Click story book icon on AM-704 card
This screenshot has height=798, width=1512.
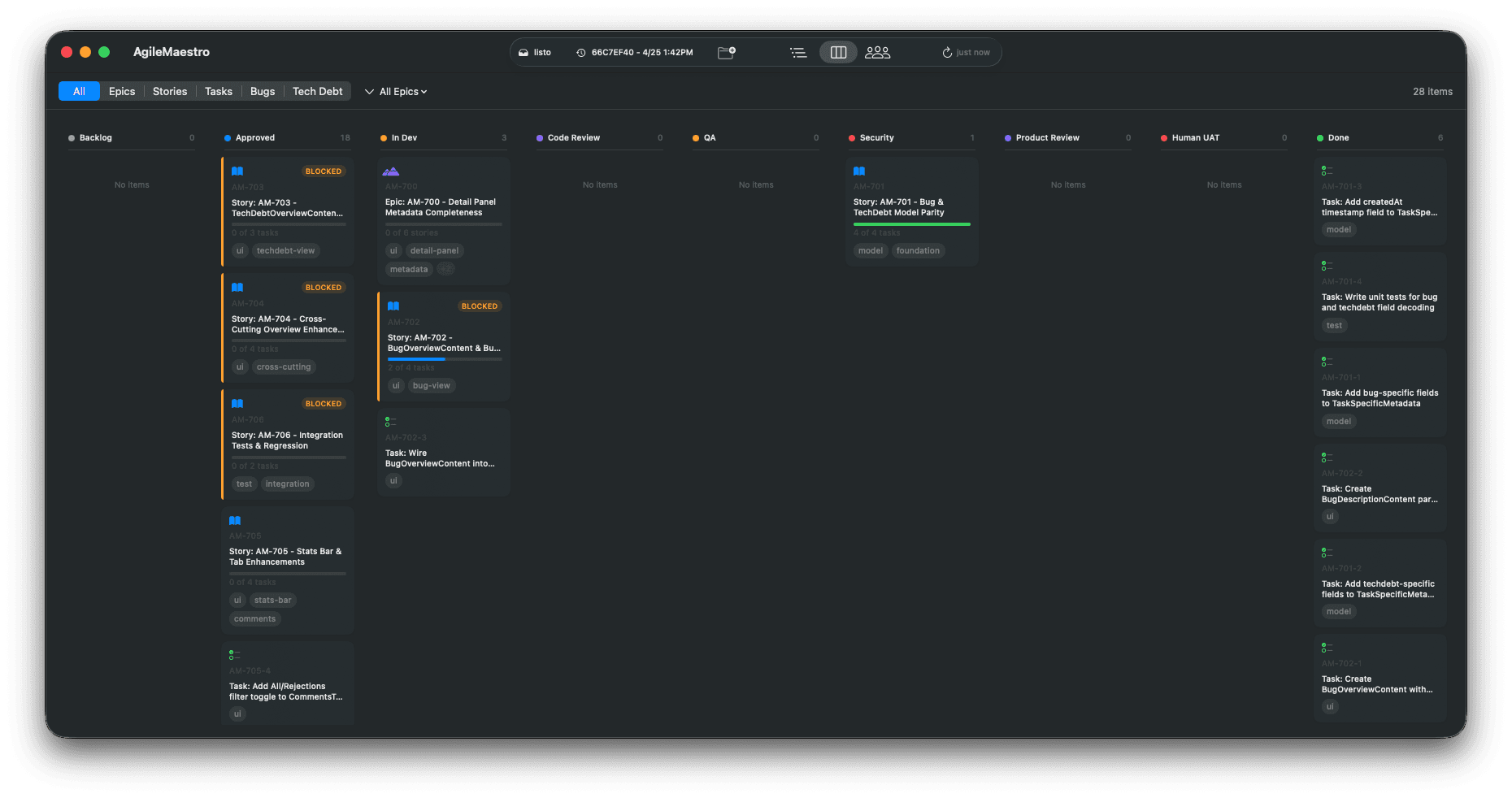[237, 288]
